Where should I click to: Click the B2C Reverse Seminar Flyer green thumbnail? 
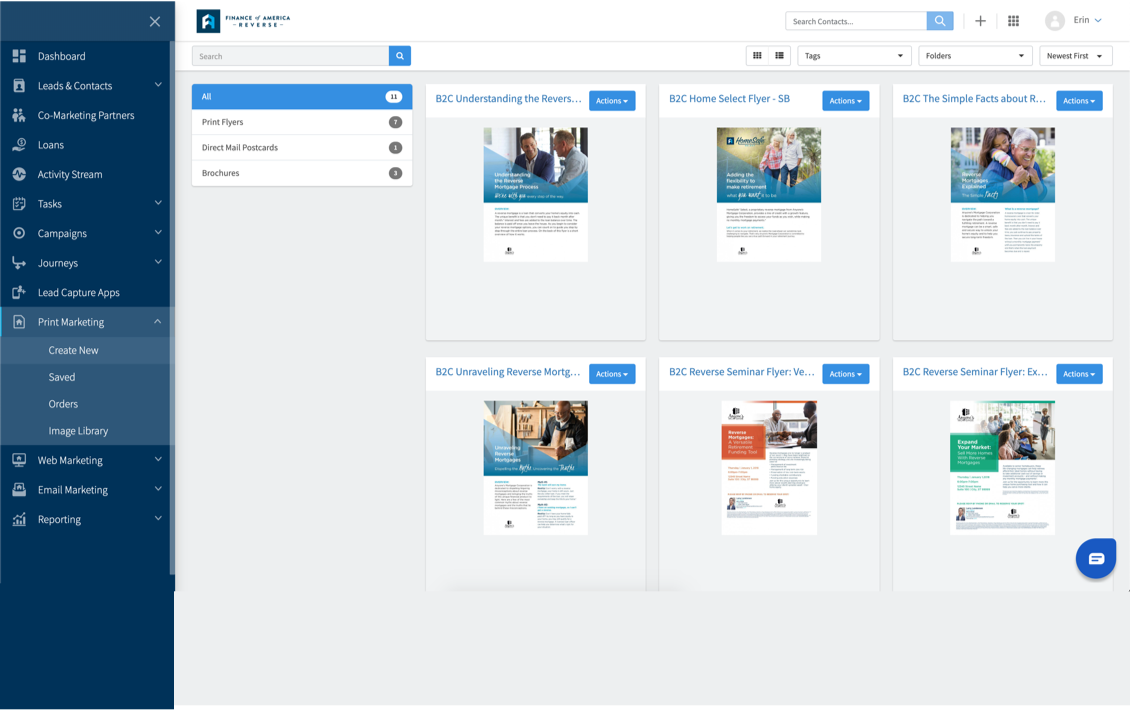[x=1002, y=467]
